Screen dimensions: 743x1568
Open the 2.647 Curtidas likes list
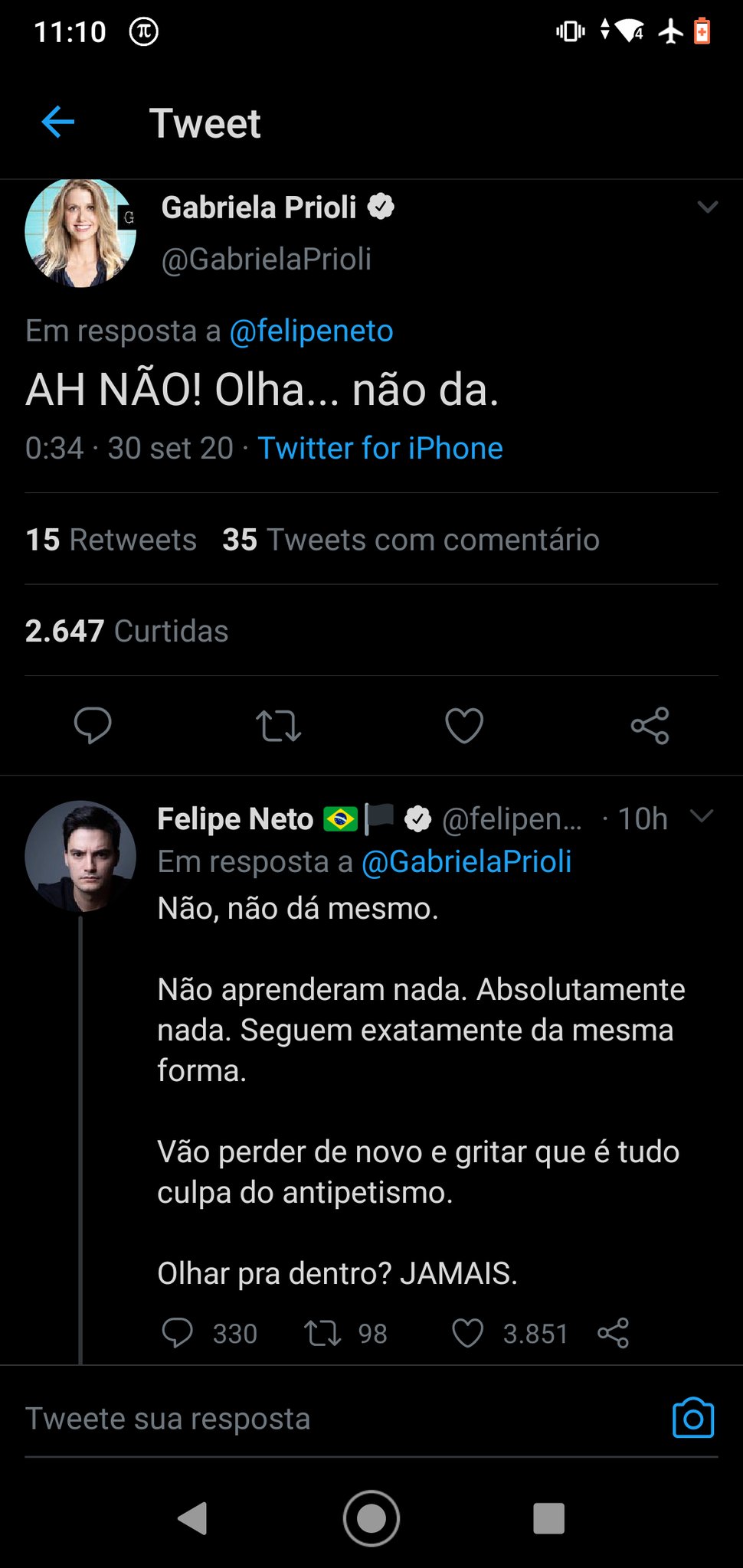pyautogui.click(x=126, y=631)
